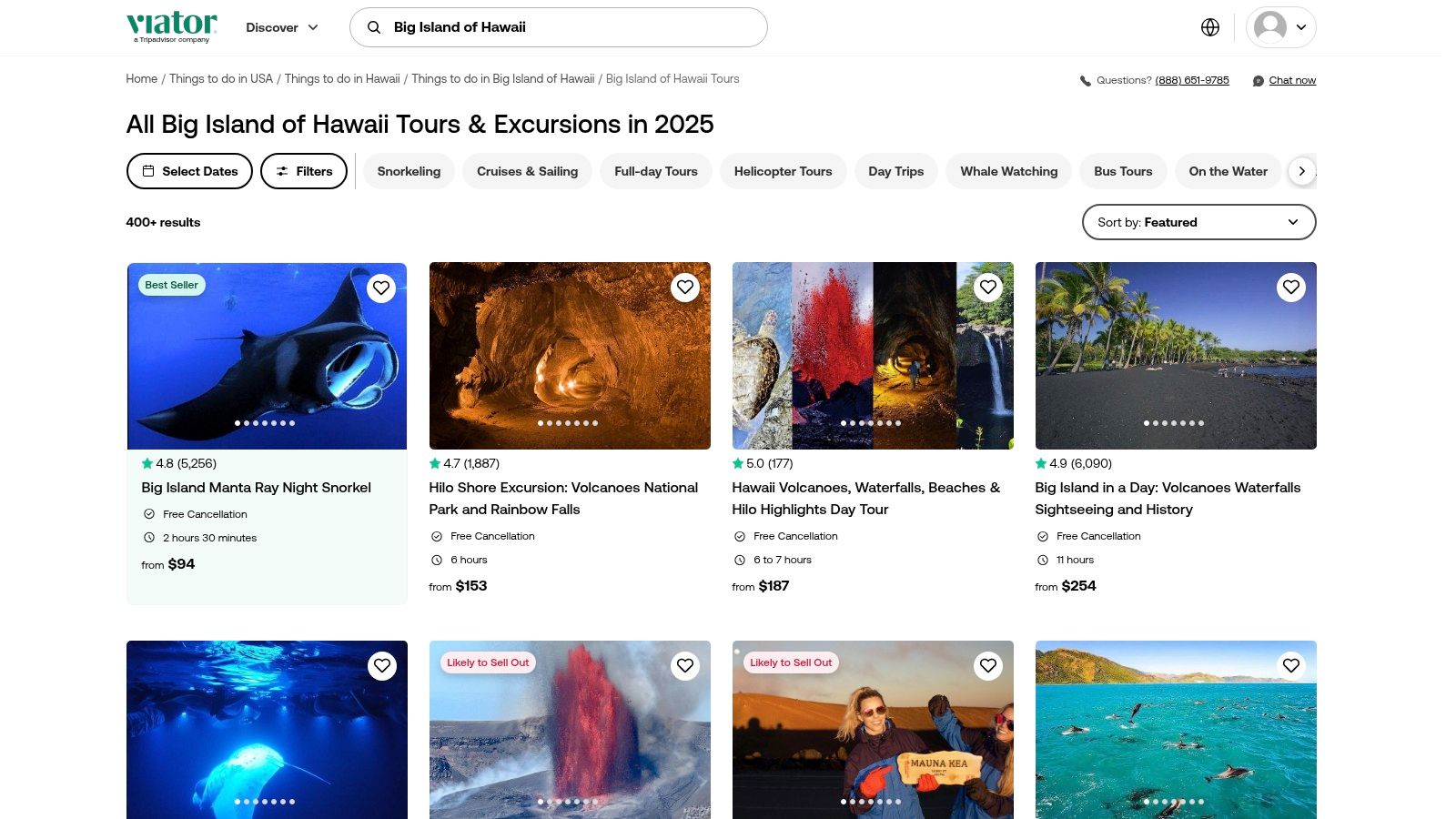Image resolution: width=1456 pixels, height=819 pixels.
Task: Click the chat bubble icon
Action: (1259, 81)
